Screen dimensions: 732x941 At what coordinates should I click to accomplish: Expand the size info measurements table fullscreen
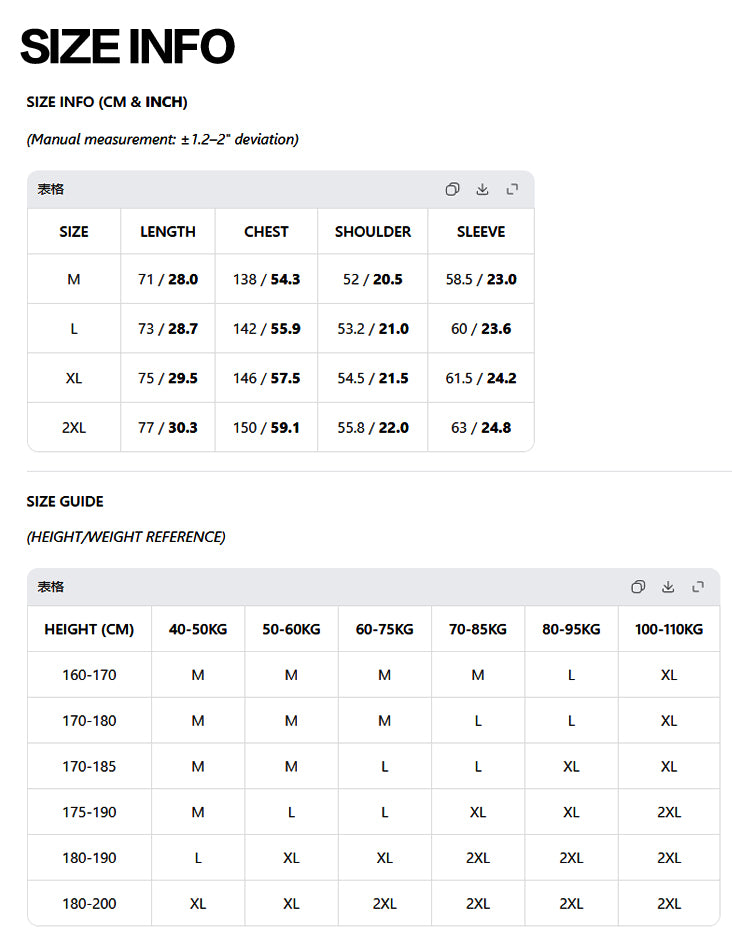(512, 189)
